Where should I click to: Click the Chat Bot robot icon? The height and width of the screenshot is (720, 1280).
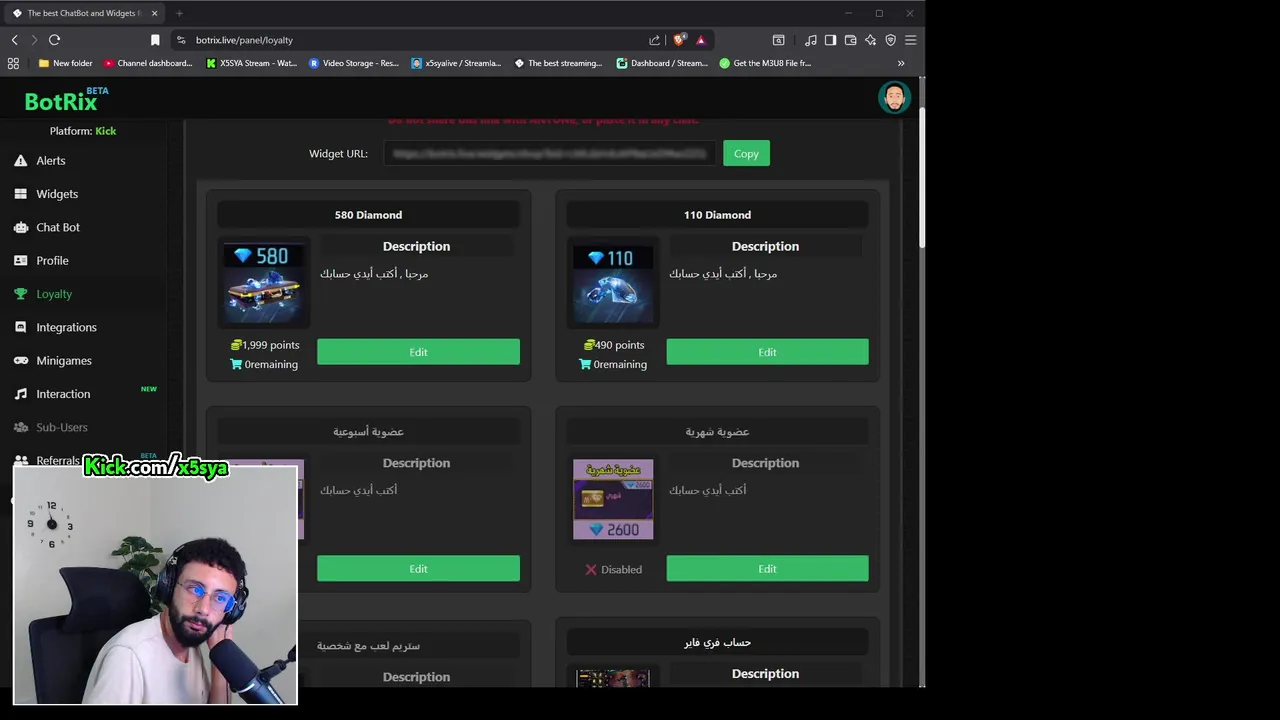[21, 227]
